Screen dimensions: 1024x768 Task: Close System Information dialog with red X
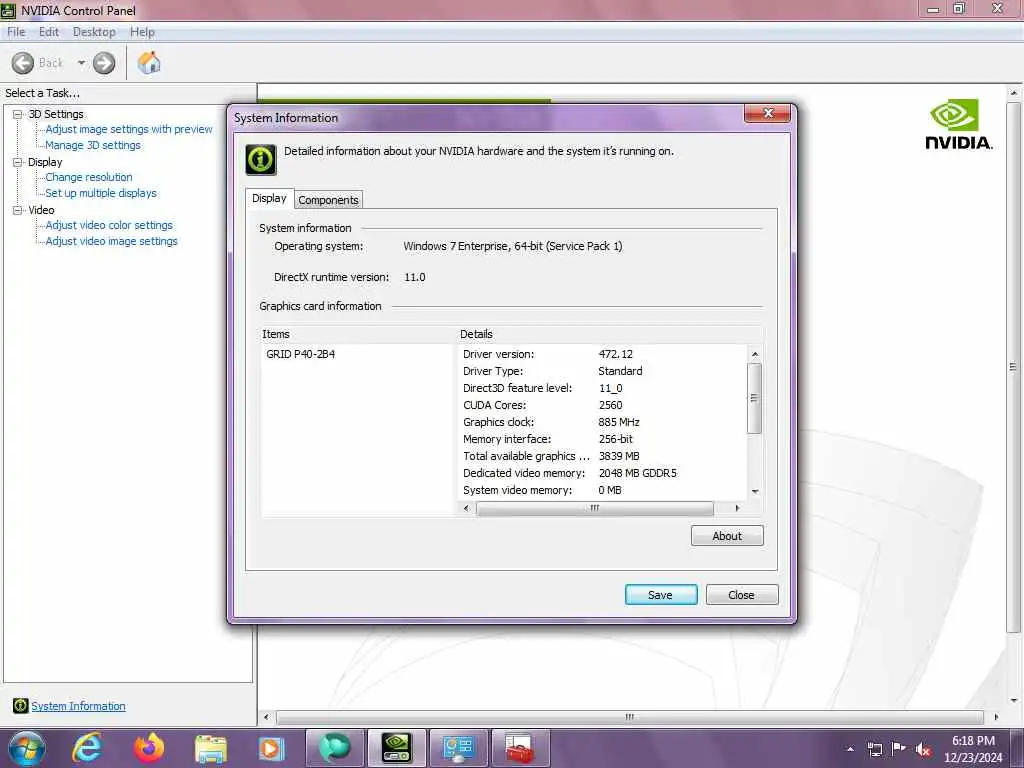point(767,114)
